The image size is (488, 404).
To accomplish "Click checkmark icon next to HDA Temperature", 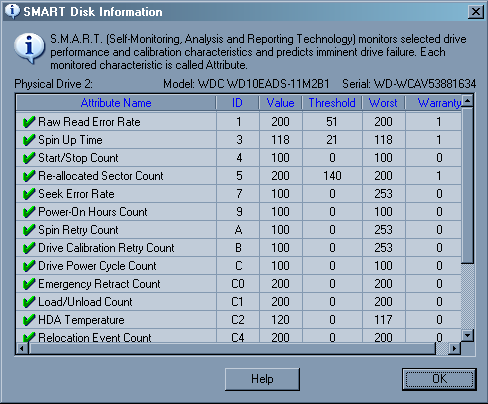I will pos(29,320).
